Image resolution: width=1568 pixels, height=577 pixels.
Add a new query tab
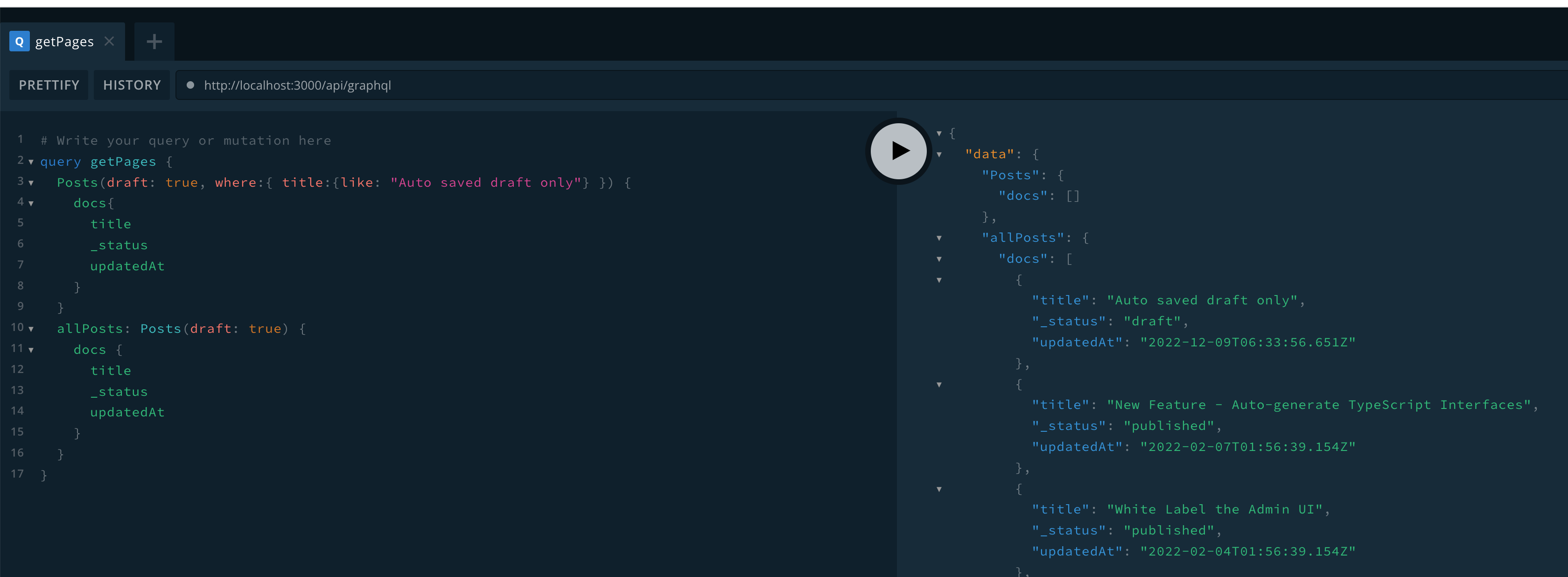pyautogui.click(x=154, y=42)
